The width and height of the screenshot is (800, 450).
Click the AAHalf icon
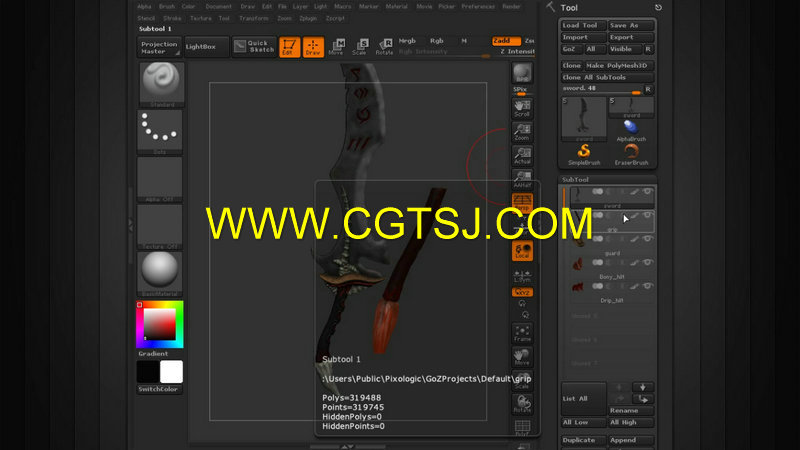522,179
